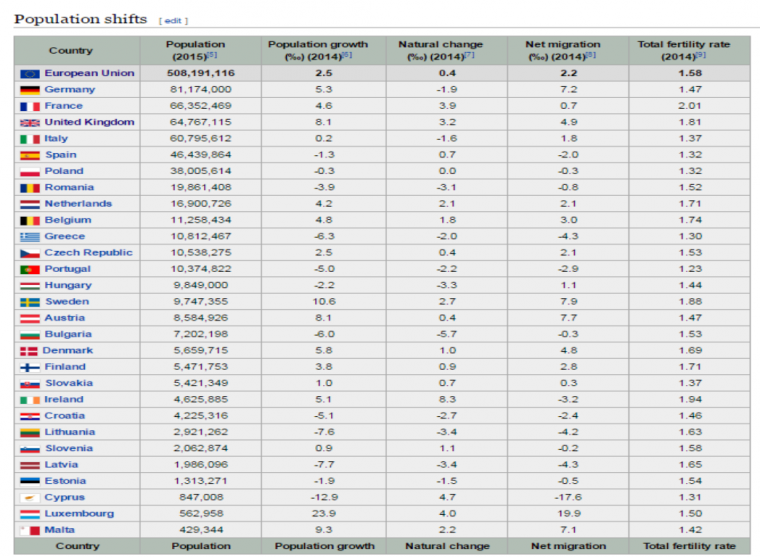Select Cyprus net migration value -17.6
Image resolution: width=760 pixels, height=557 pixels.
(568, 497)
